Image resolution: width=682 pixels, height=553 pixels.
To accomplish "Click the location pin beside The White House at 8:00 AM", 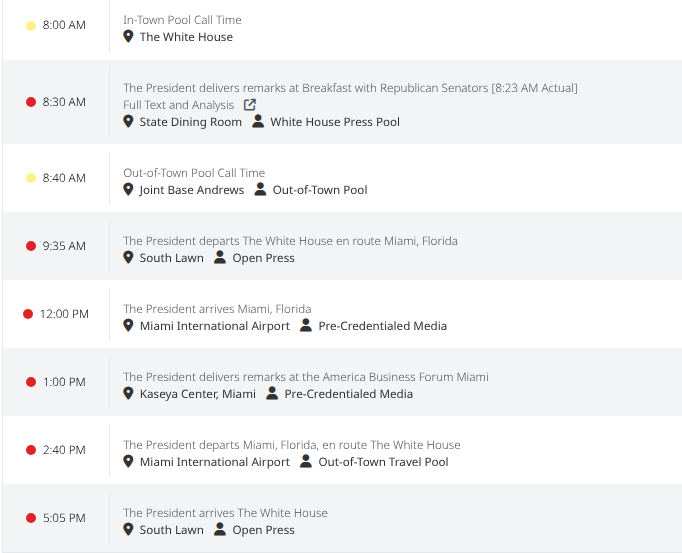I will [x=128, y=37].
